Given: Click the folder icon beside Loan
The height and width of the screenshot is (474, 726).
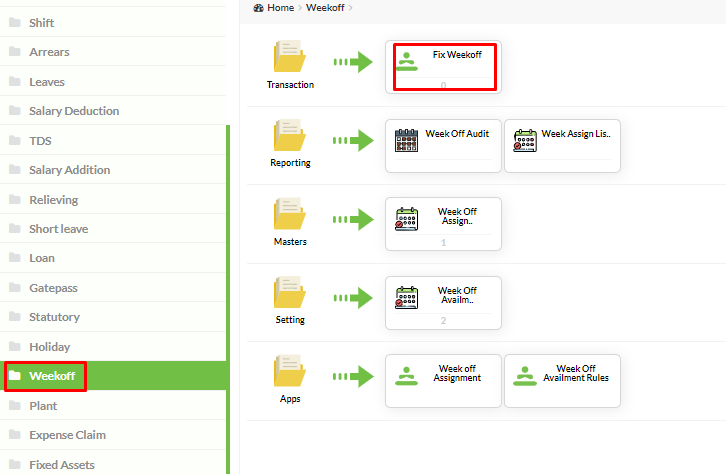Looking at the screenshot, I should 15,257.
